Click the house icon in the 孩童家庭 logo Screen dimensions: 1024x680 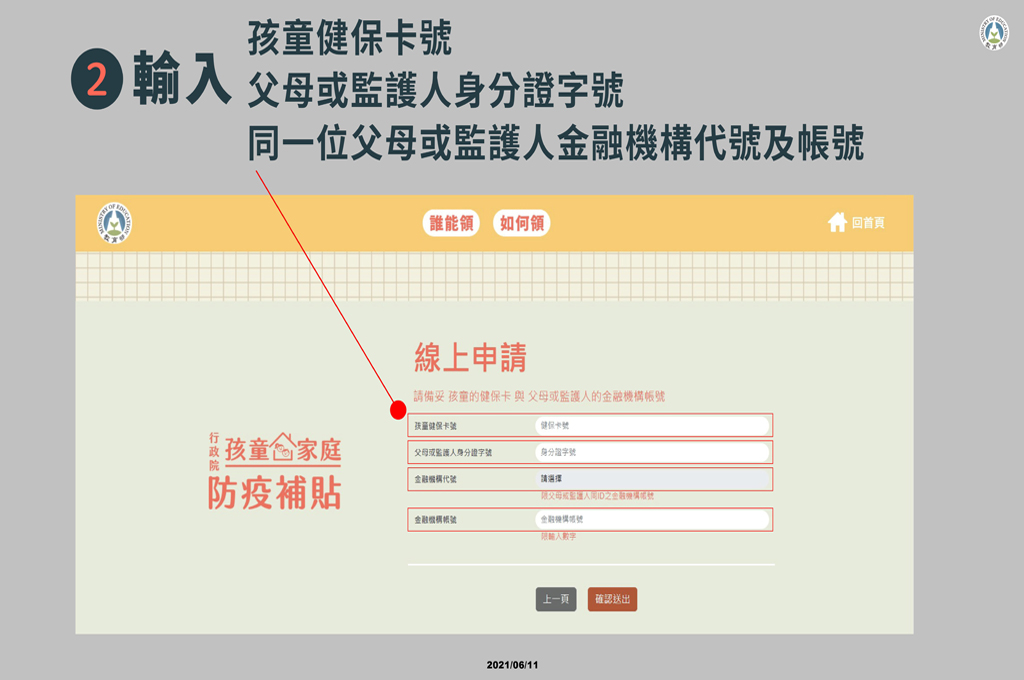(x=282, y=447)
